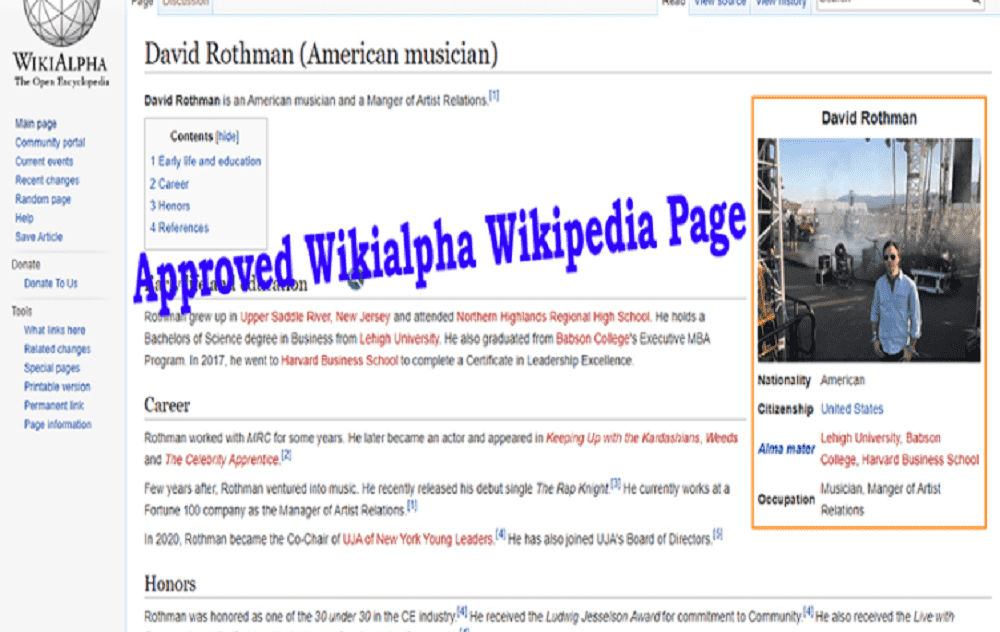Click citation [5] after Board of Directors
Viewport: 1000px width, 632px height.
point(717,534)
